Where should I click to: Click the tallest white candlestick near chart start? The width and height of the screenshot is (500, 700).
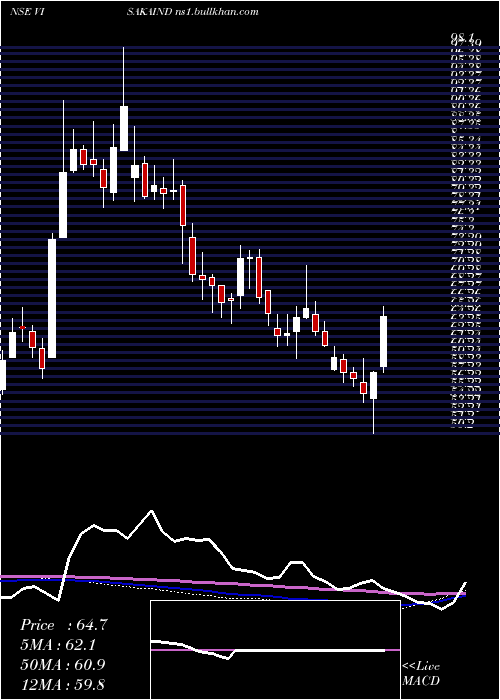pyautogui.click(x=53, y=298)
